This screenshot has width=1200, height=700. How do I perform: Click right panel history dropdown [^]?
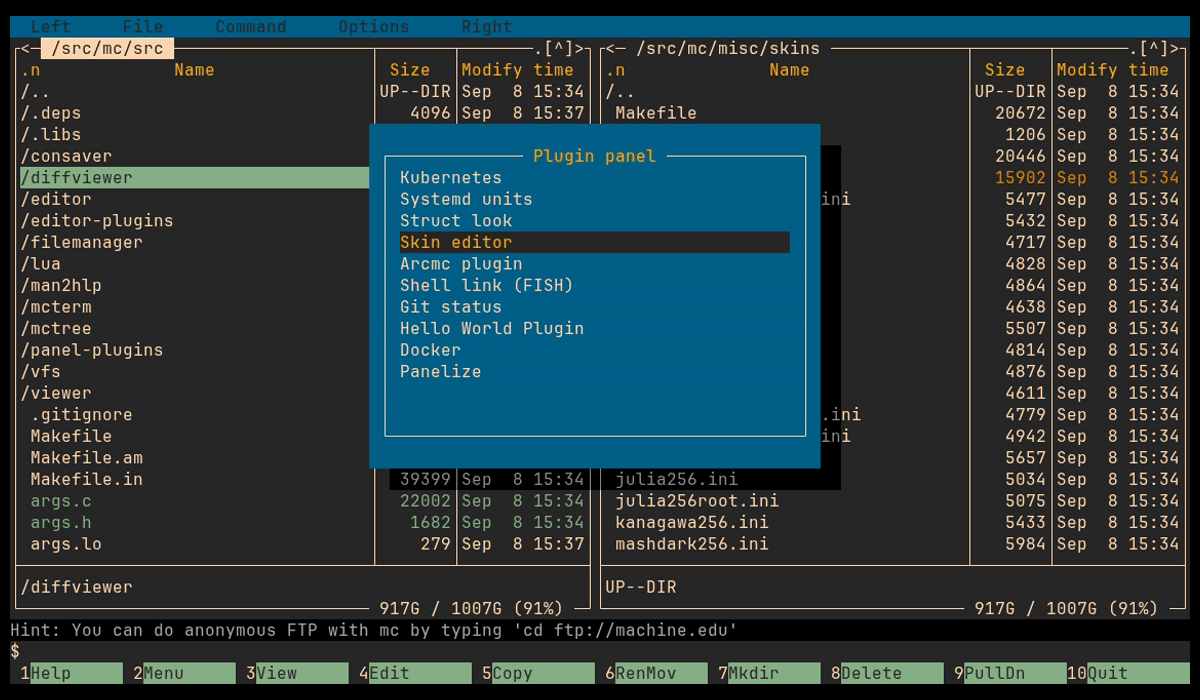pos(1153,48)
